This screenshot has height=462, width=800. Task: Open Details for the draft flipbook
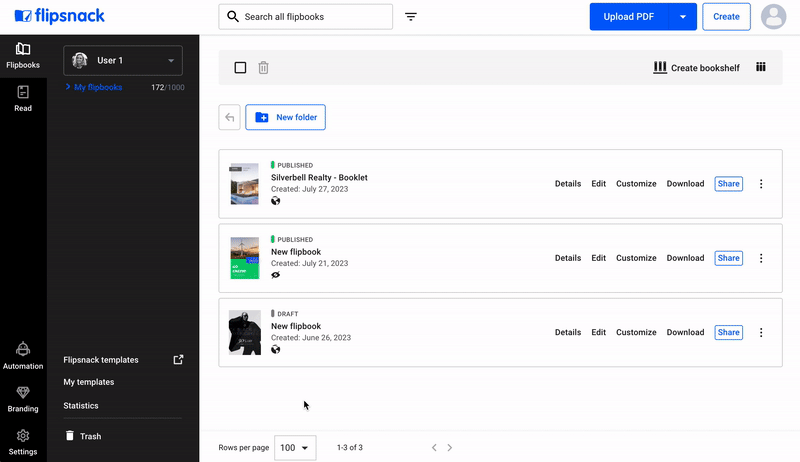click(x=568, y=332)
